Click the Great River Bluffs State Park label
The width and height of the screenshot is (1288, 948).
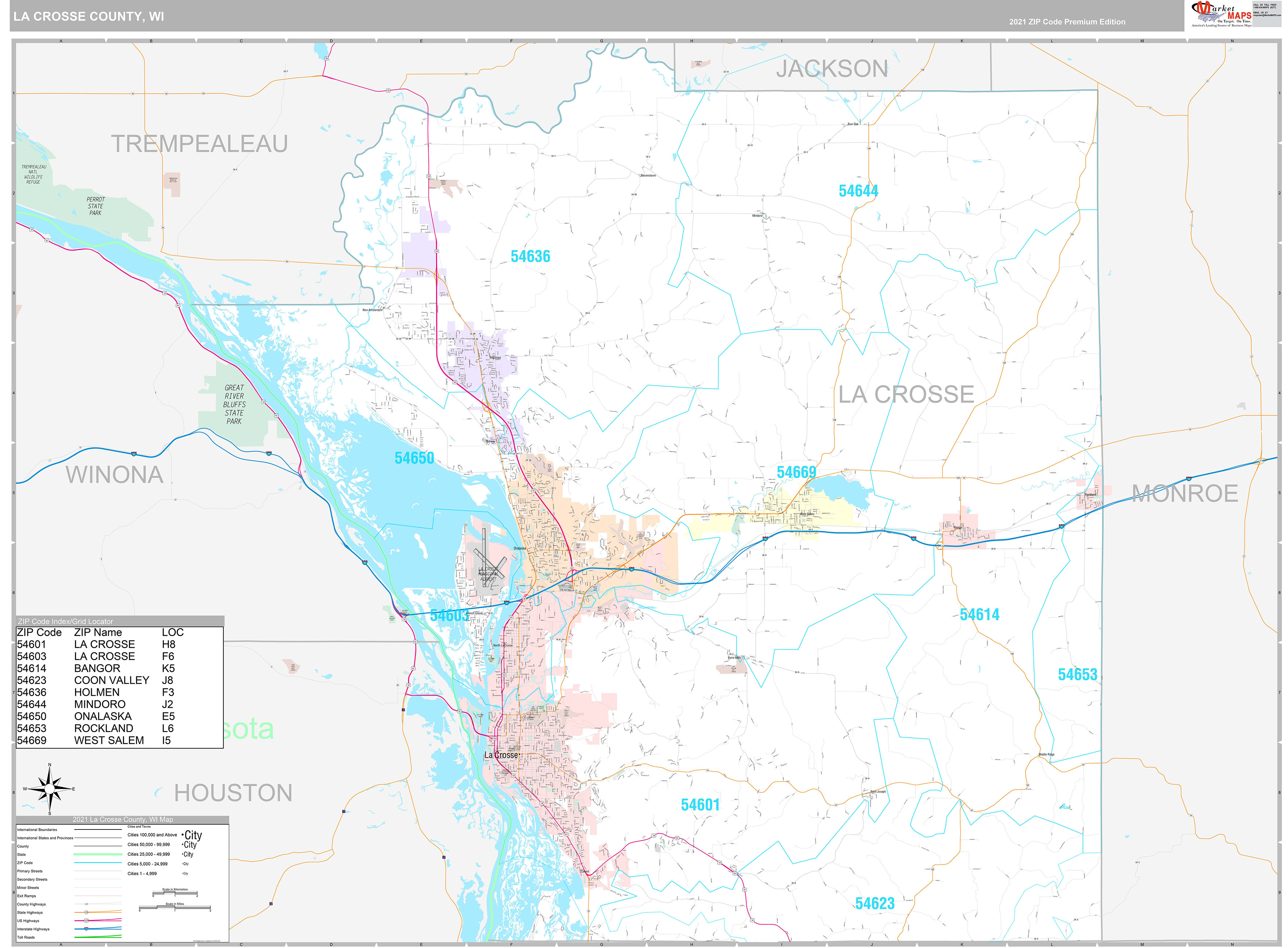point(234,405)
